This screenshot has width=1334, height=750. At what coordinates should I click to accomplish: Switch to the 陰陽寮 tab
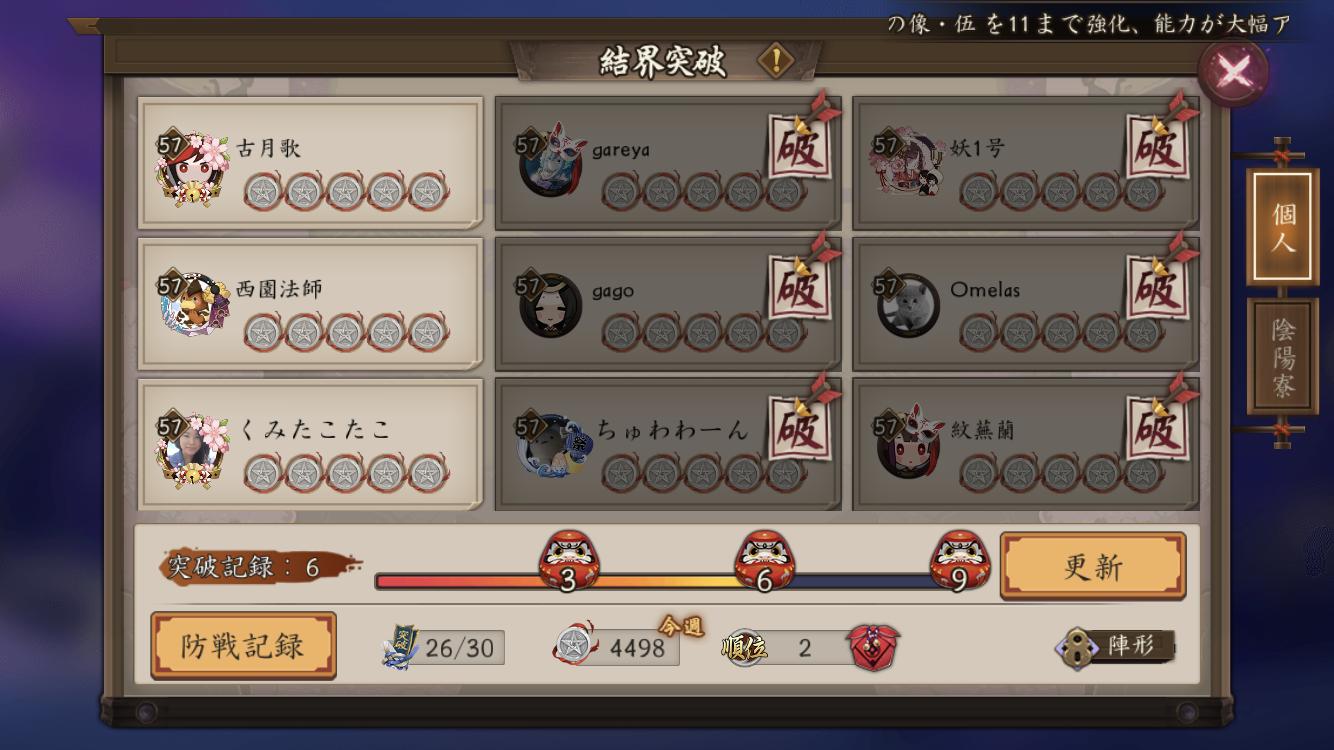(x=1282, y=356)
